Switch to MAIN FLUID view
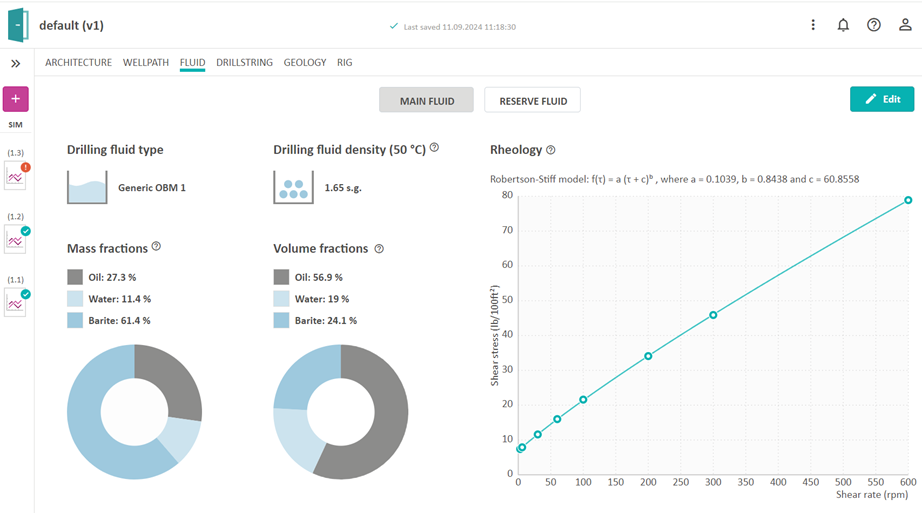The height and width of the screenshot is (513, 922). click(x=427, y=101)
